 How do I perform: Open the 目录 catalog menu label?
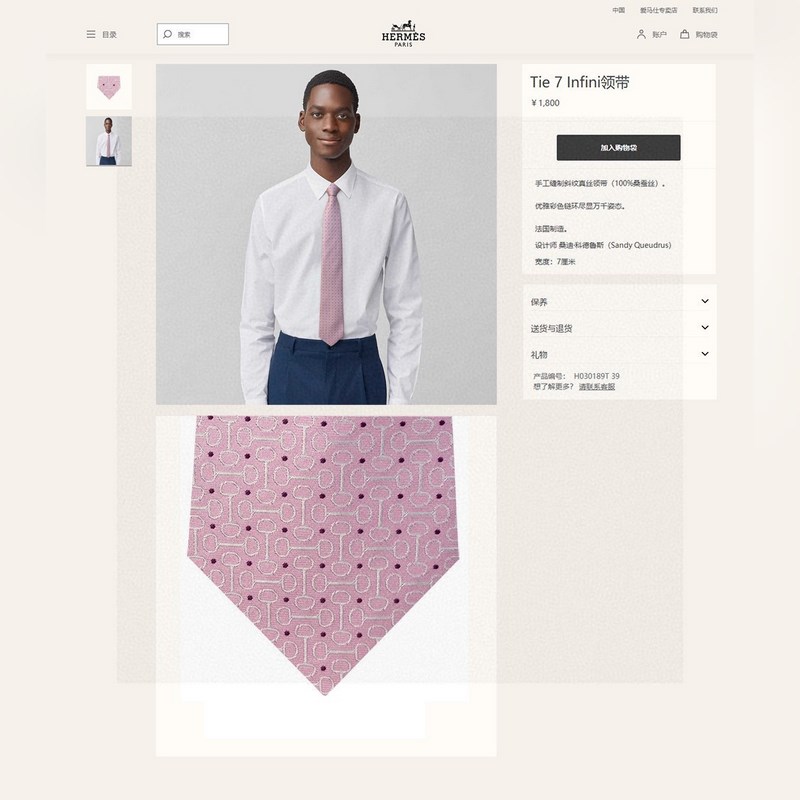click(109, 34)
